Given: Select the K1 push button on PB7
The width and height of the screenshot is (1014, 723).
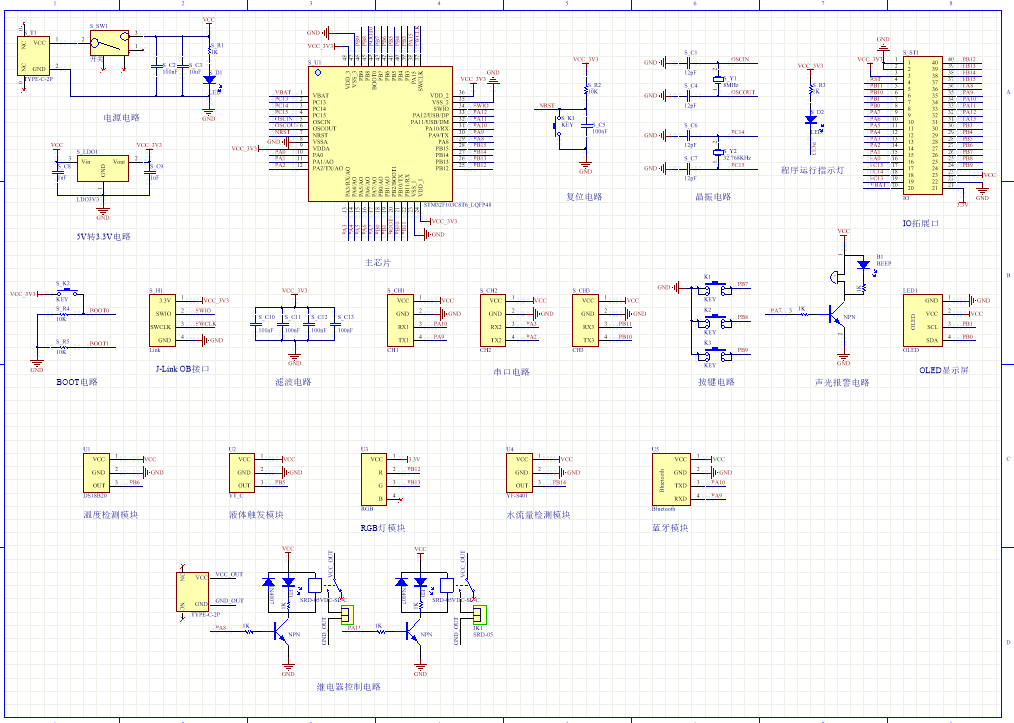Looking at the screenshot, I should point(711,287).
